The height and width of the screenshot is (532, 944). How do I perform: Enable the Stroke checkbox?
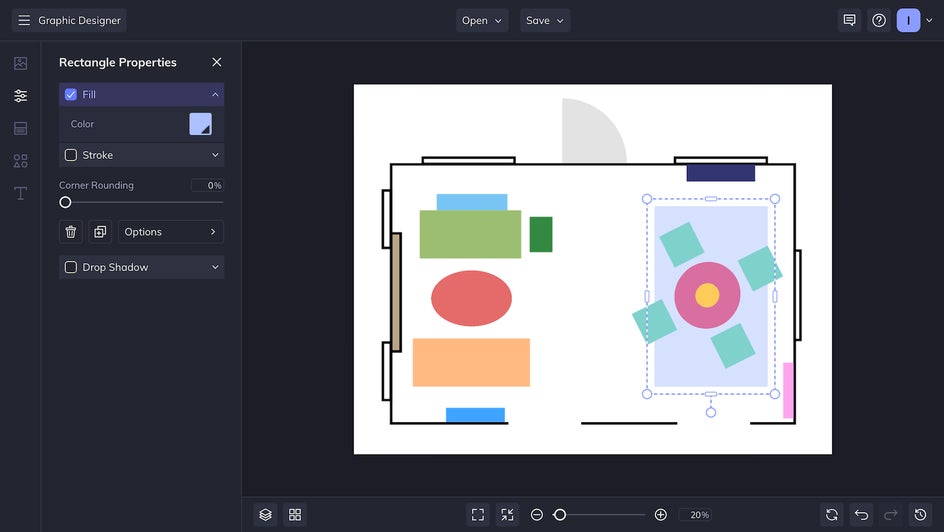(x=71, y=155)
